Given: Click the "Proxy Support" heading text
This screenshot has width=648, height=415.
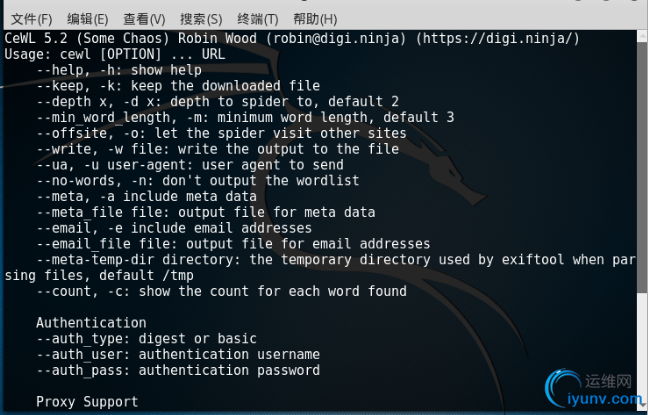Looking at the screenshot, I should [x=87, y=402].
